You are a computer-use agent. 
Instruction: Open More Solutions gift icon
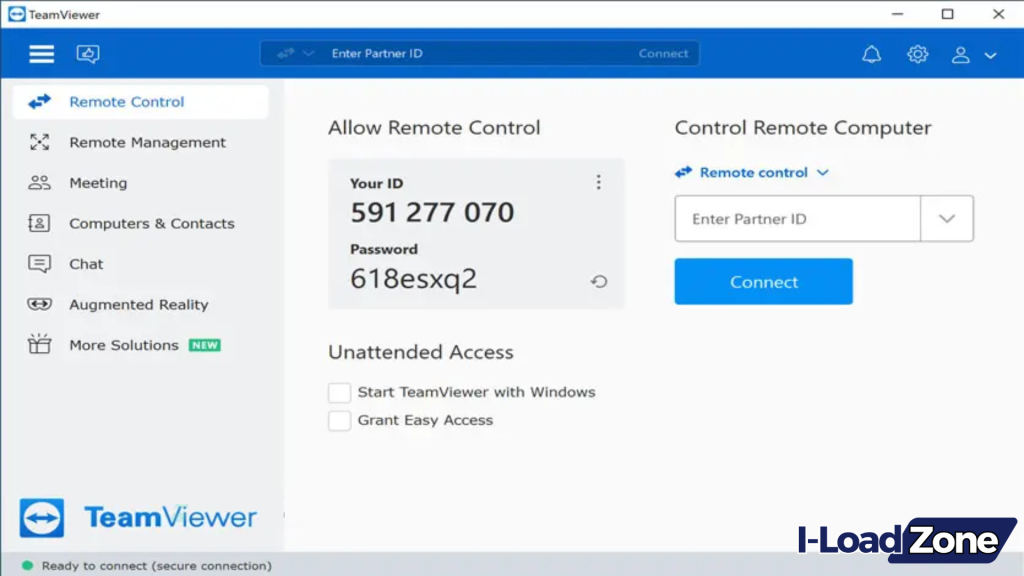tap(39, 344)
